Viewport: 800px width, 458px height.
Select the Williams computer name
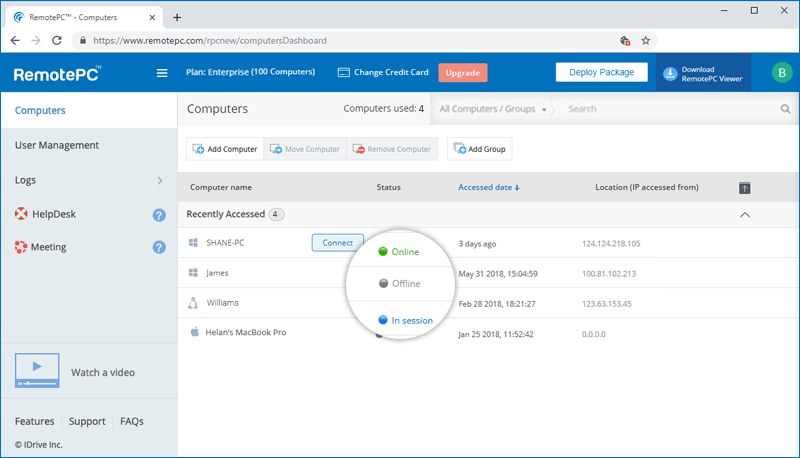[x=222, y=303]
